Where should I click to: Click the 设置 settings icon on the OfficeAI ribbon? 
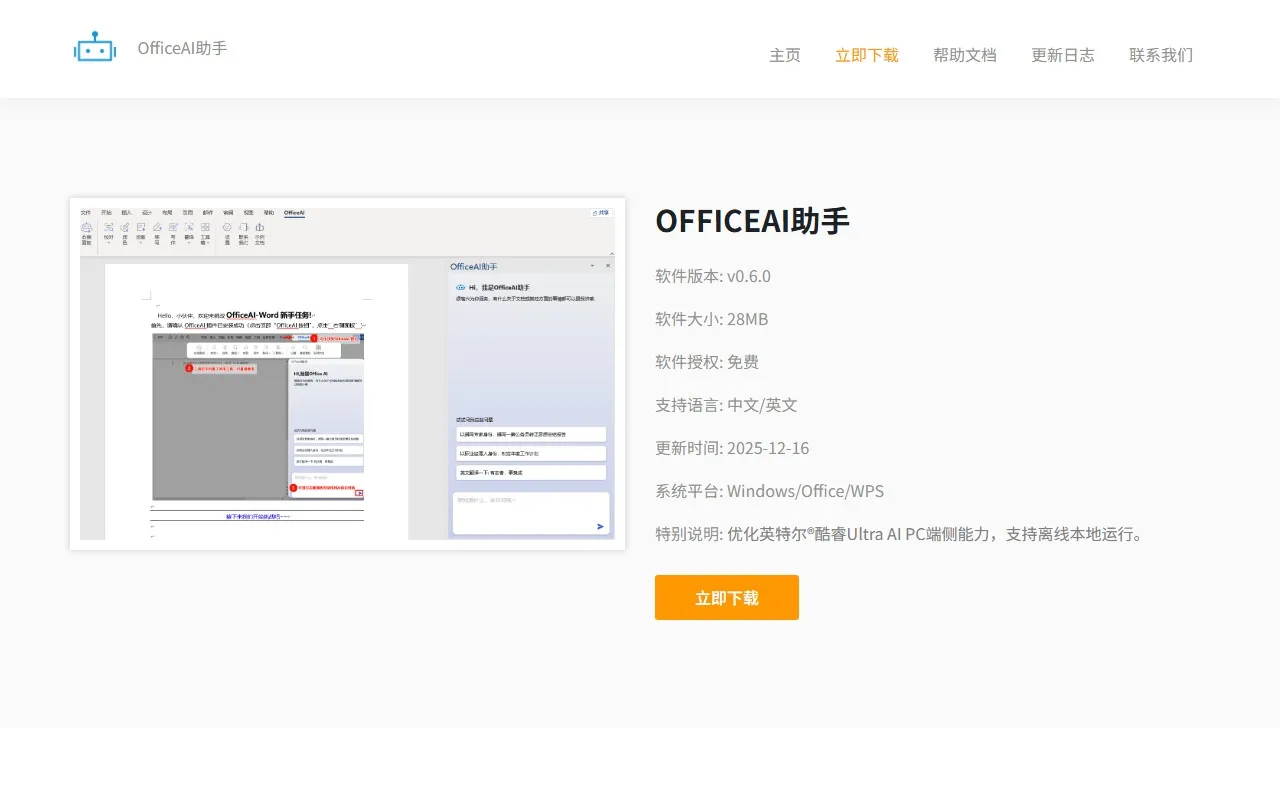(226, 227)
